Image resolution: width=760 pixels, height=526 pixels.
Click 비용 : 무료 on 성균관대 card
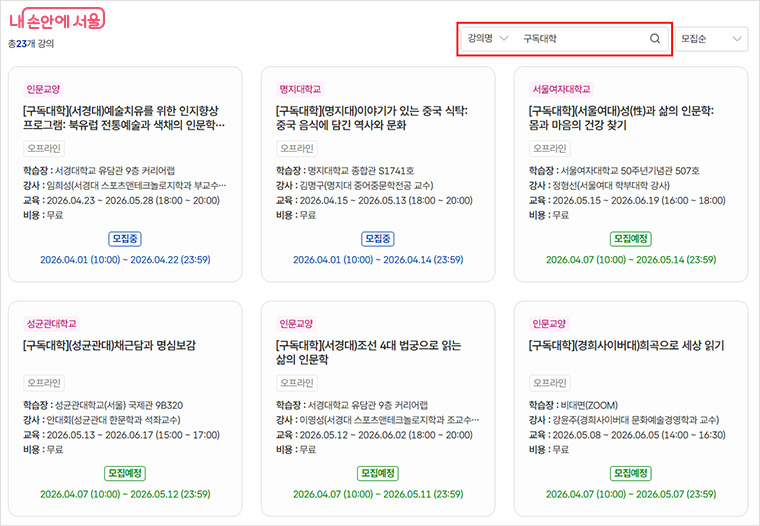tap(43, 449)
